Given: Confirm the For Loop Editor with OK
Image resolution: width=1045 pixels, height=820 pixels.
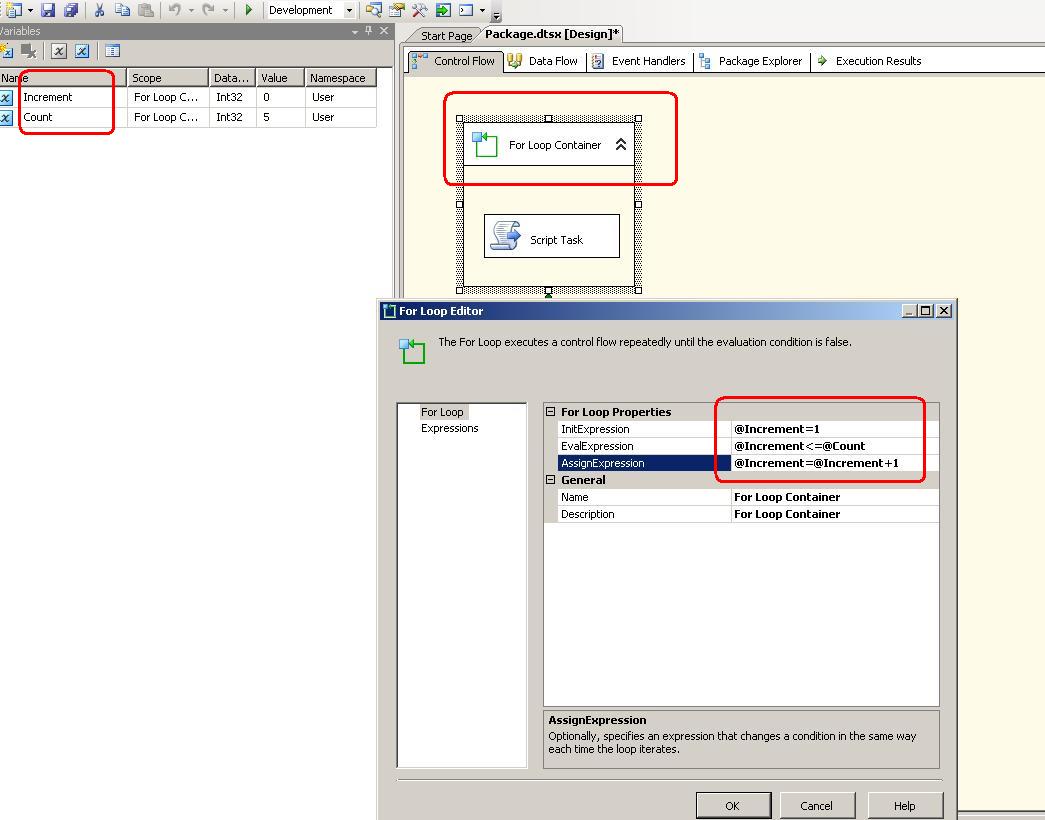Looking at the screenshot, I should point(733,804).
